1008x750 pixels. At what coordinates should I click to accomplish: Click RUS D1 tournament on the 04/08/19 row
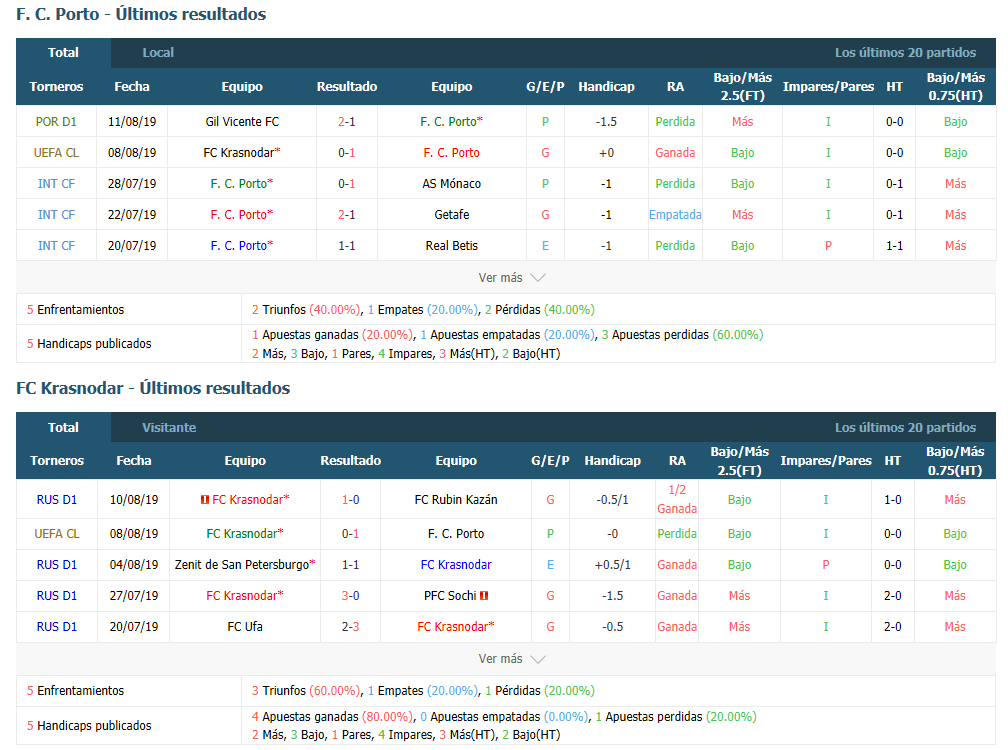pyautogui.click(x=57, y=564)
